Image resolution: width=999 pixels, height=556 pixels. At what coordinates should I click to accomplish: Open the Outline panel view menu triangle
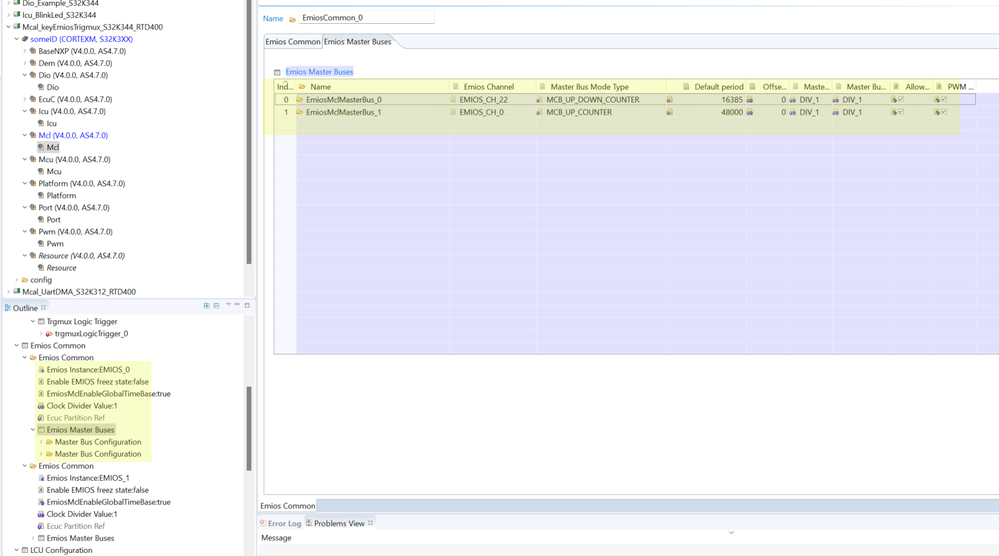click(228, 305)
